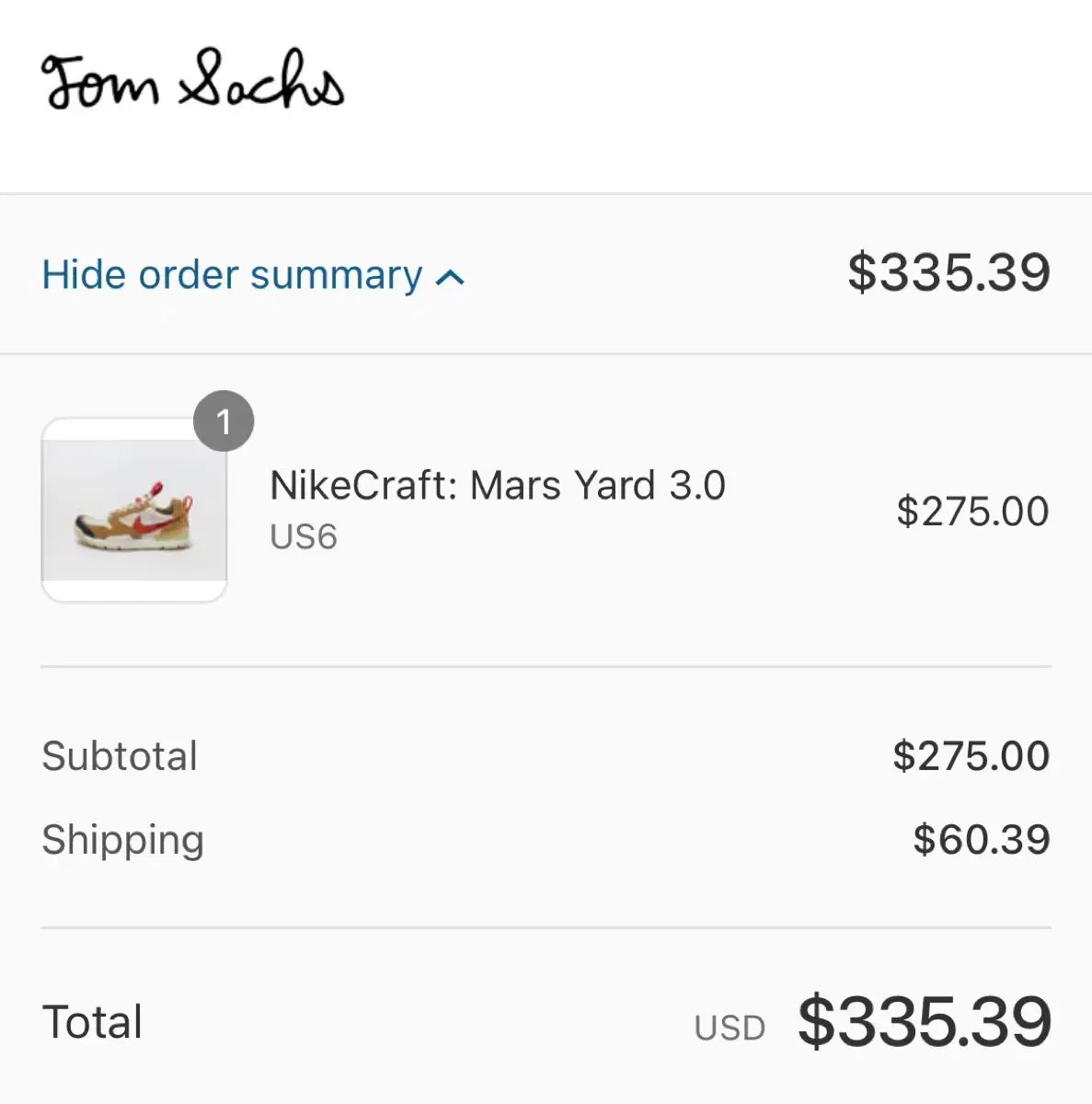The width and height of the screenshot is (1092, 1104).
Task: Open the Mars Yard shoe thumbnail
Action: coord(134,511)
